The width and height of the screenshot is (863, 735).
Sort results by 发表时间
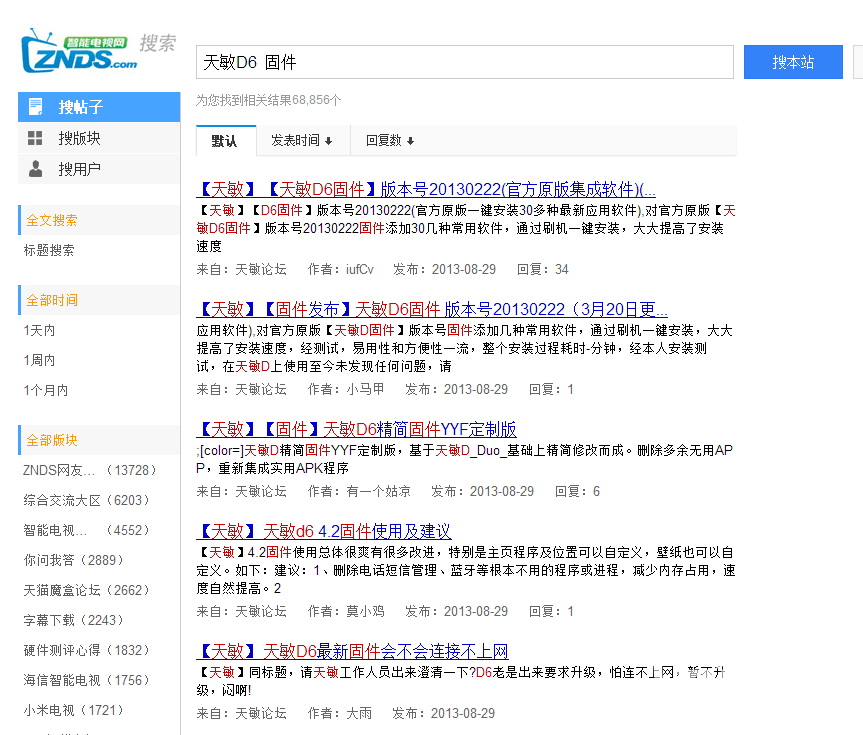tap(302, 141)
